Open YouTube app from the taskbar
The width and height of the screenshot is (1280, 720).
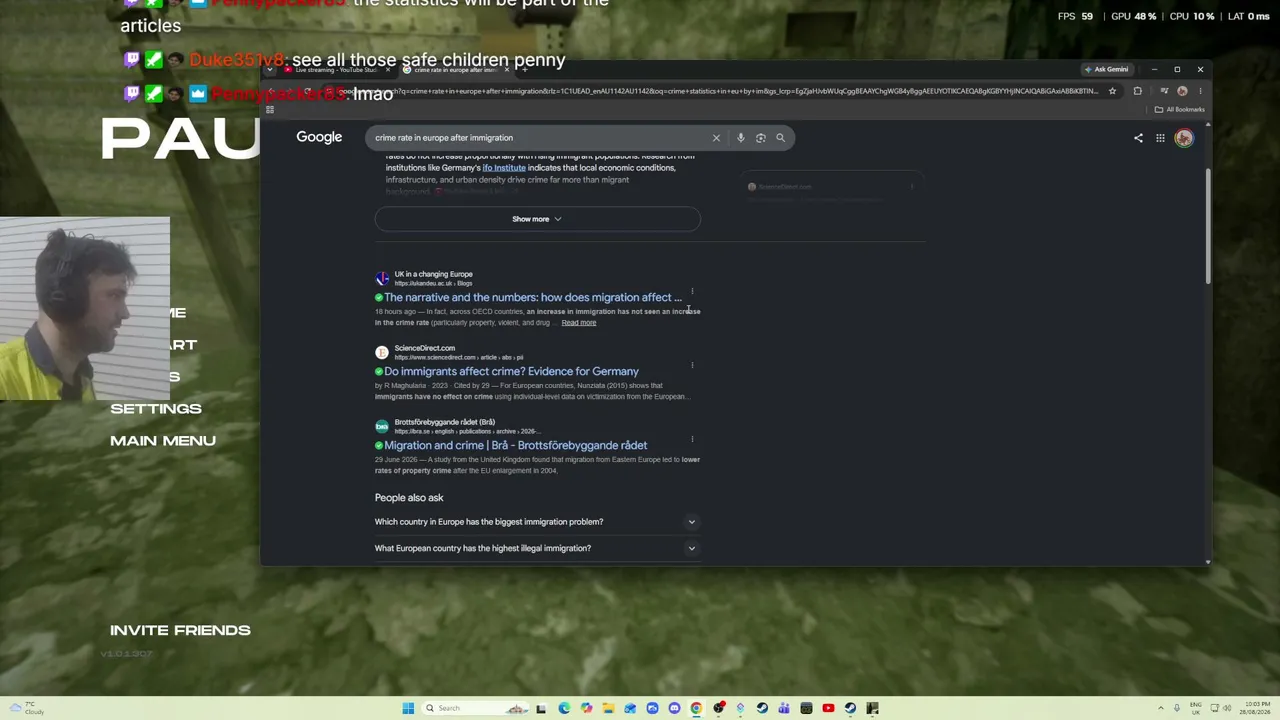(x=828, y=708)
